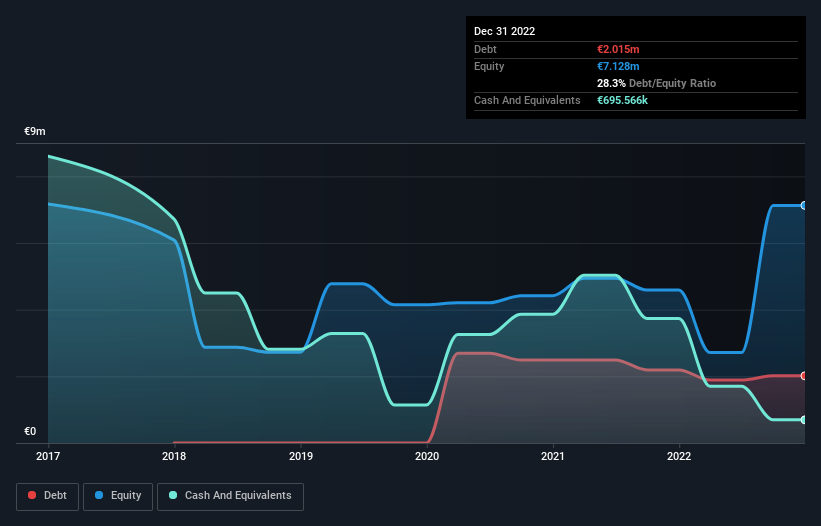
Task: Toggle Cash And Equivalents legend button
Action: (230, 496)
